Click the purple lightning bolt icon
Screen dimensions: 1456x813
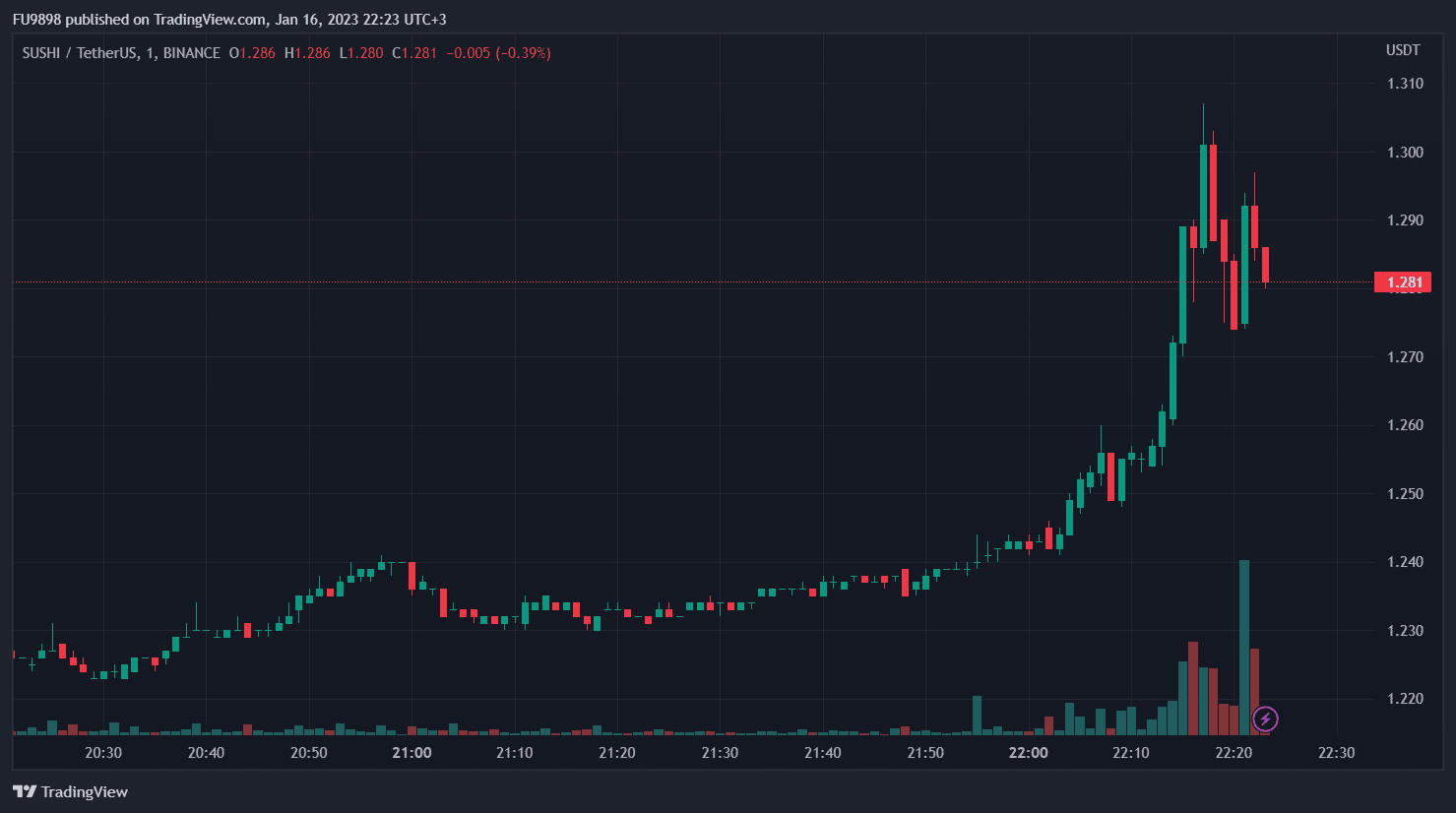1265,719
